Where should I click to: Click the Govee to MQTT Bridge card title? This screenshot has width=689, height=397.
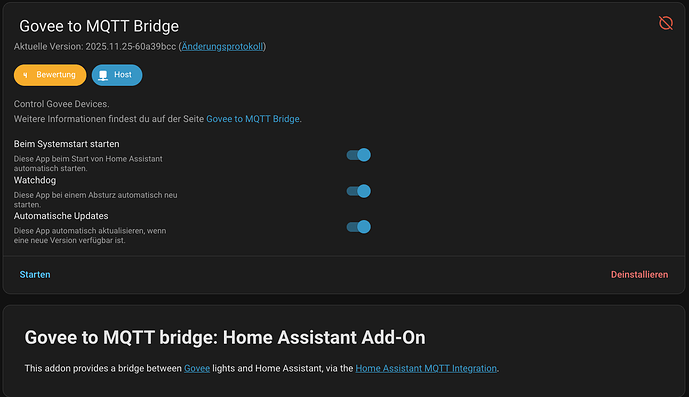(x=99, y=26)
